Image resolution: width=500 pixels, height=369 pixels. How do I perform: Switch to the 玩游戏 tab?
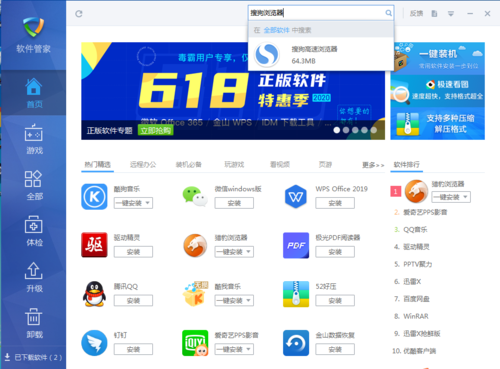pos(234,164)
